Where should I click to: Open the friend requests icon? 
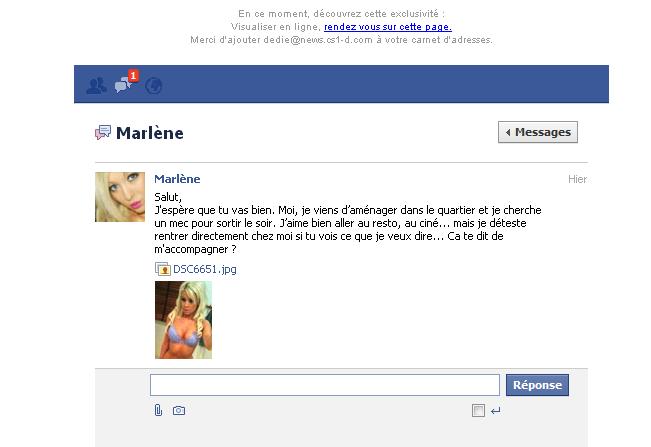coord(96,85)
